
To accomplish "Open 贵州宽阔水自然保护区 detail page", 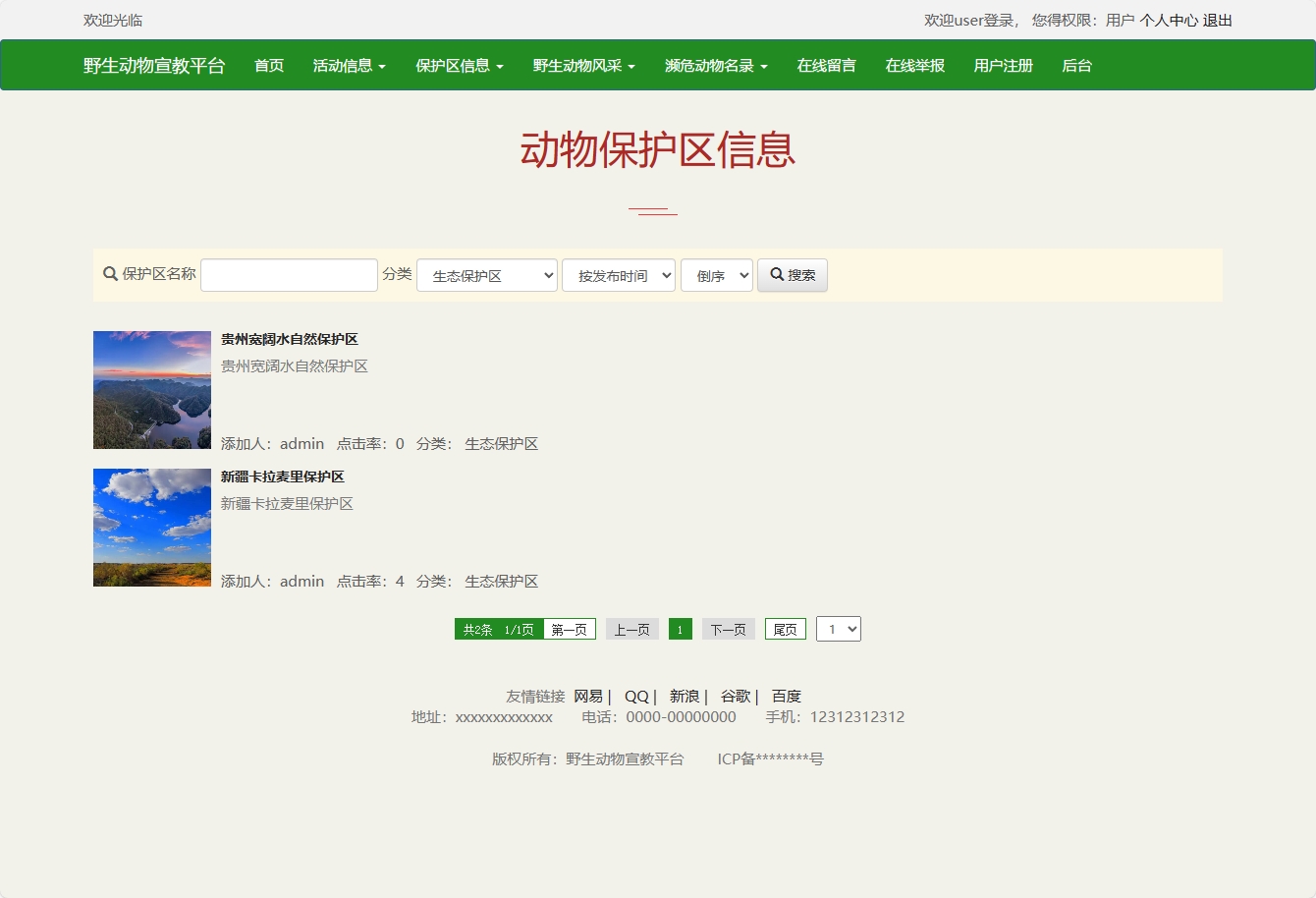I will (290, 338).
